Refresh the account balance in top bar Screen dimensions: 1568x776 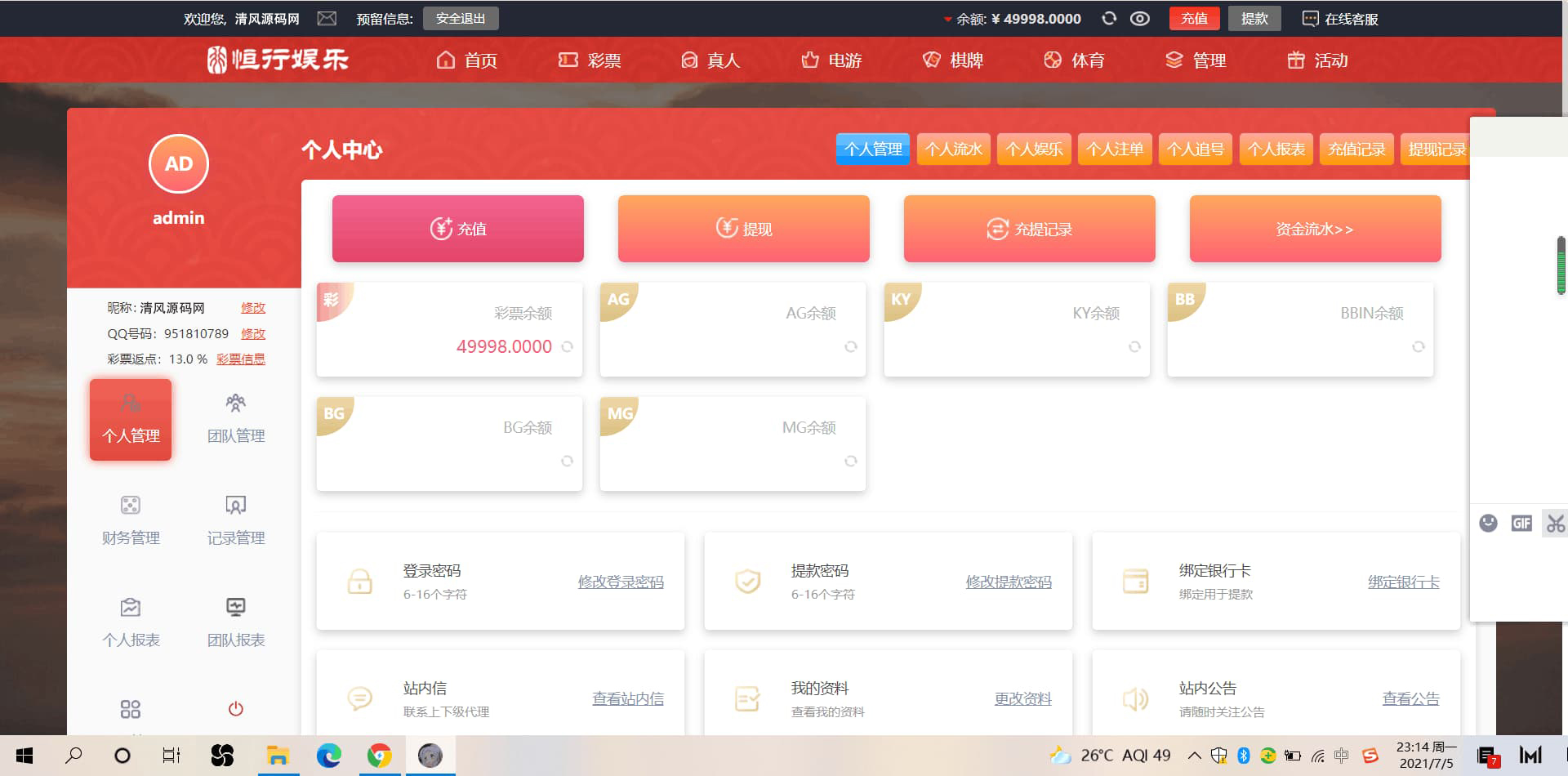click(x=1108, y=18)
